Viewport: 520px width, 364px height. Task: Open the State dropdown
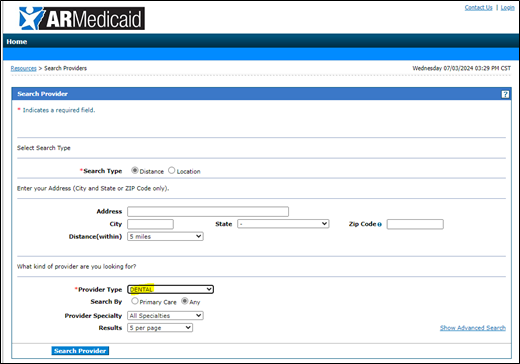(x=283, y=224)
